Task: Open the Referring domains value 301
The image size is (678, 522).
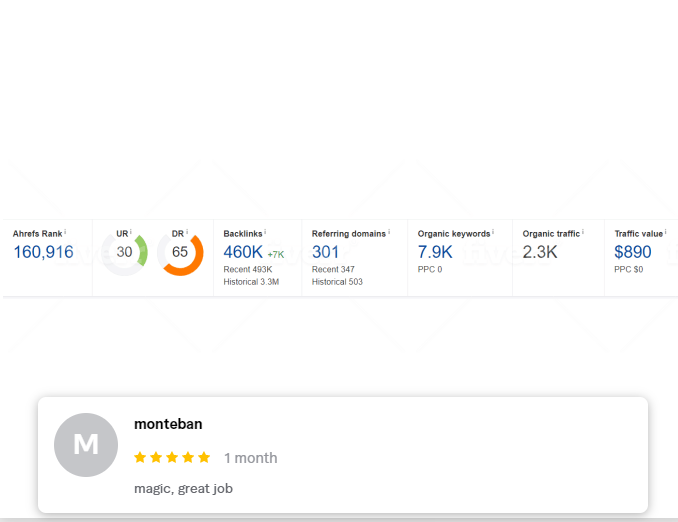Action: (325, 252)
